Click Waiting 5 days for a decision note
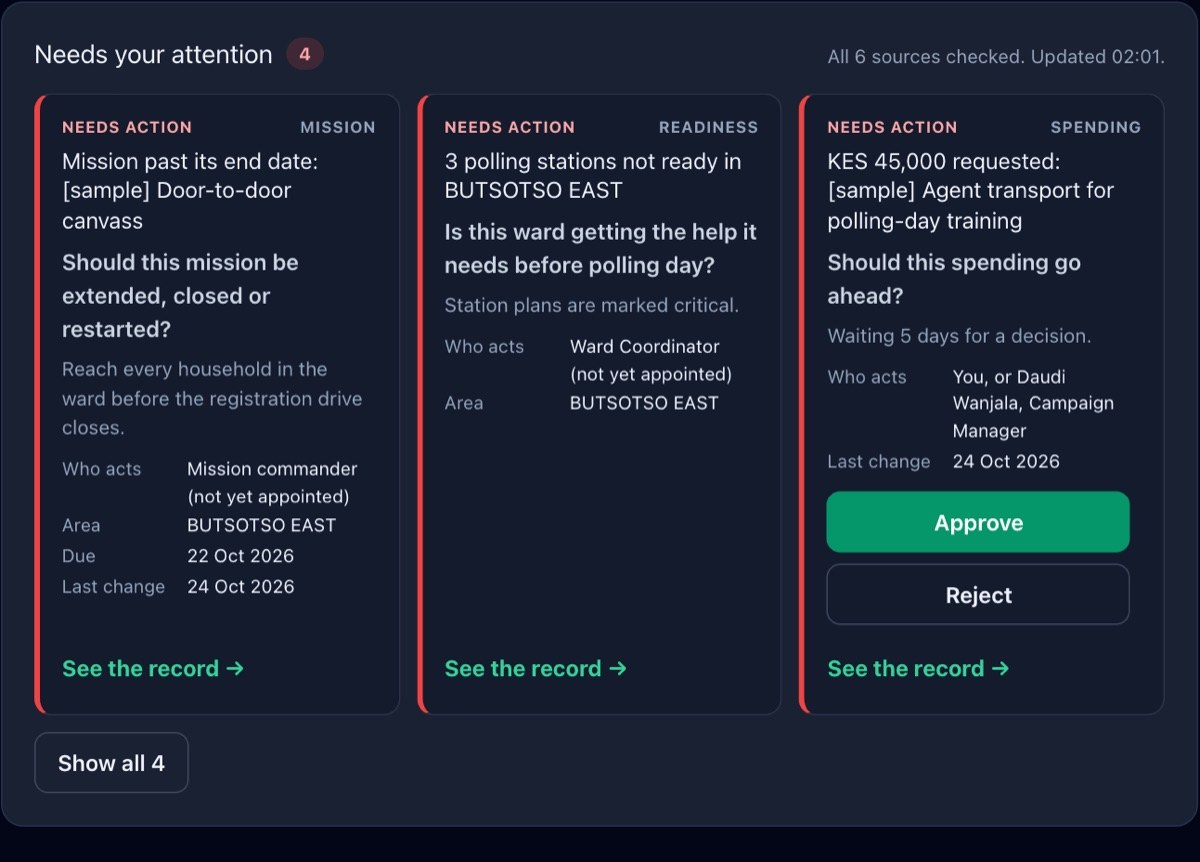 click(959, 336)
